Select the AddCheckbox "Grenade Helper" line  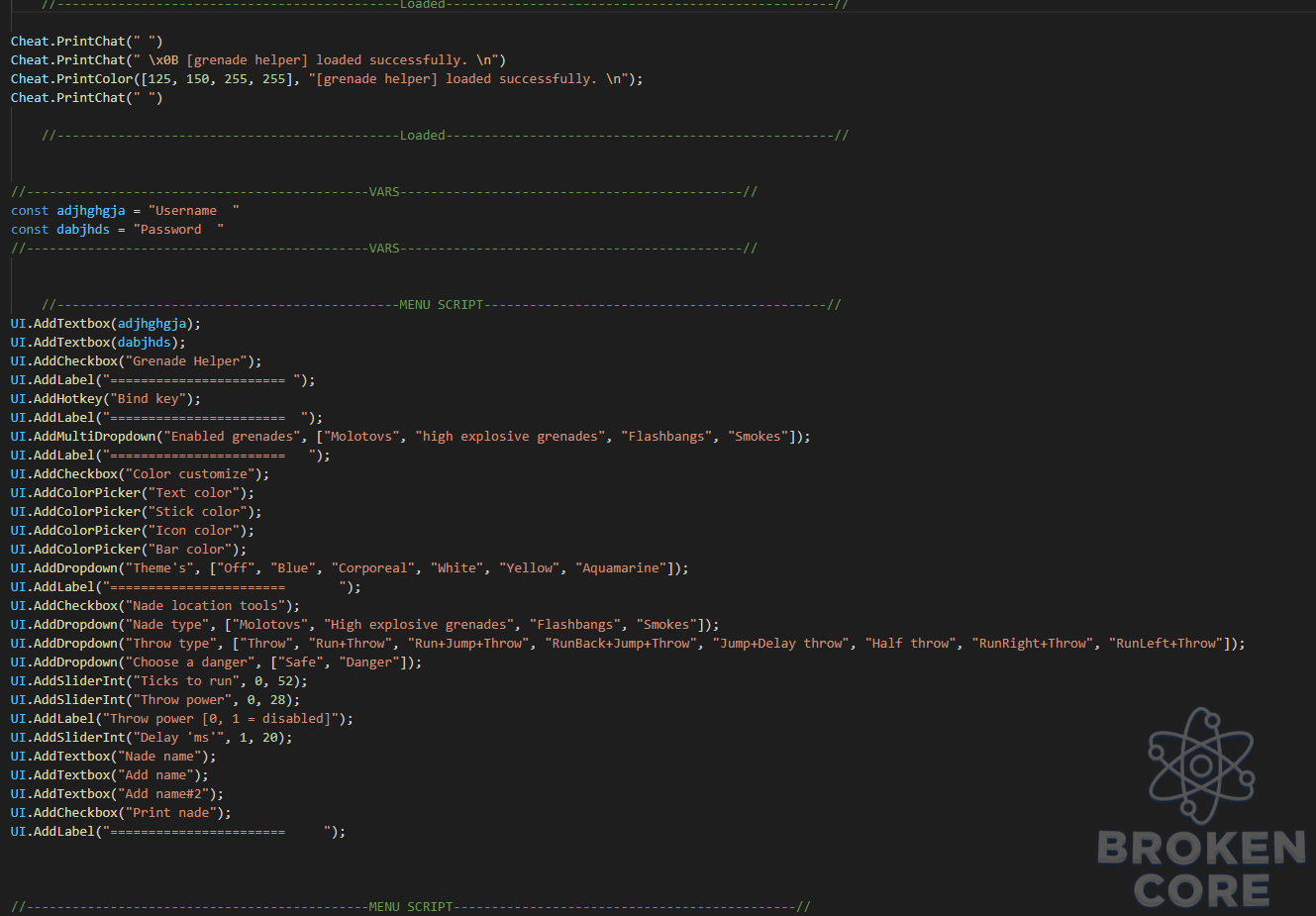click(137, 360)
